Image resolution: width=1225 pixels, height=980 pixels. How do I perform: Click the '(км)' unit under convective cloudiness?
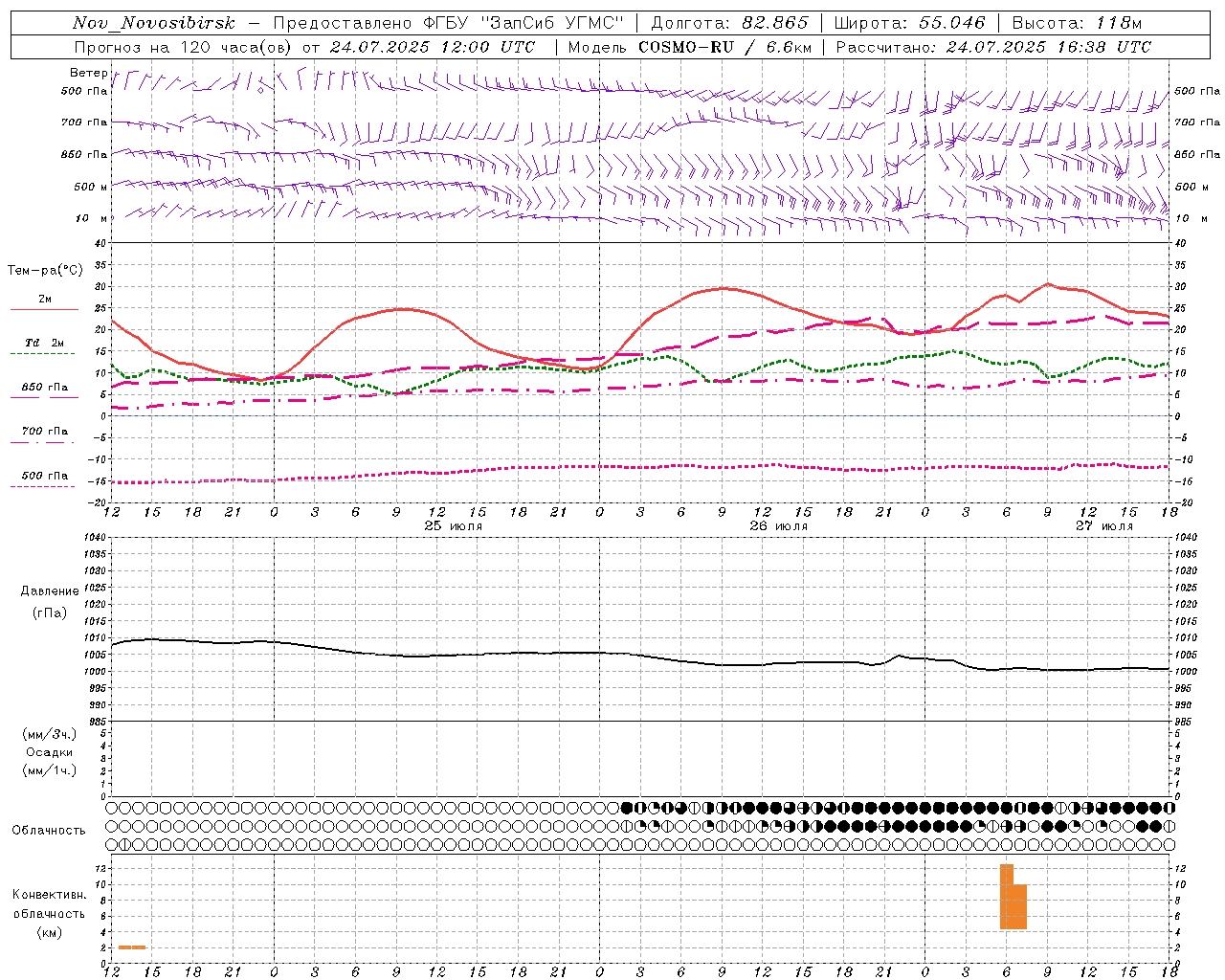50,932
